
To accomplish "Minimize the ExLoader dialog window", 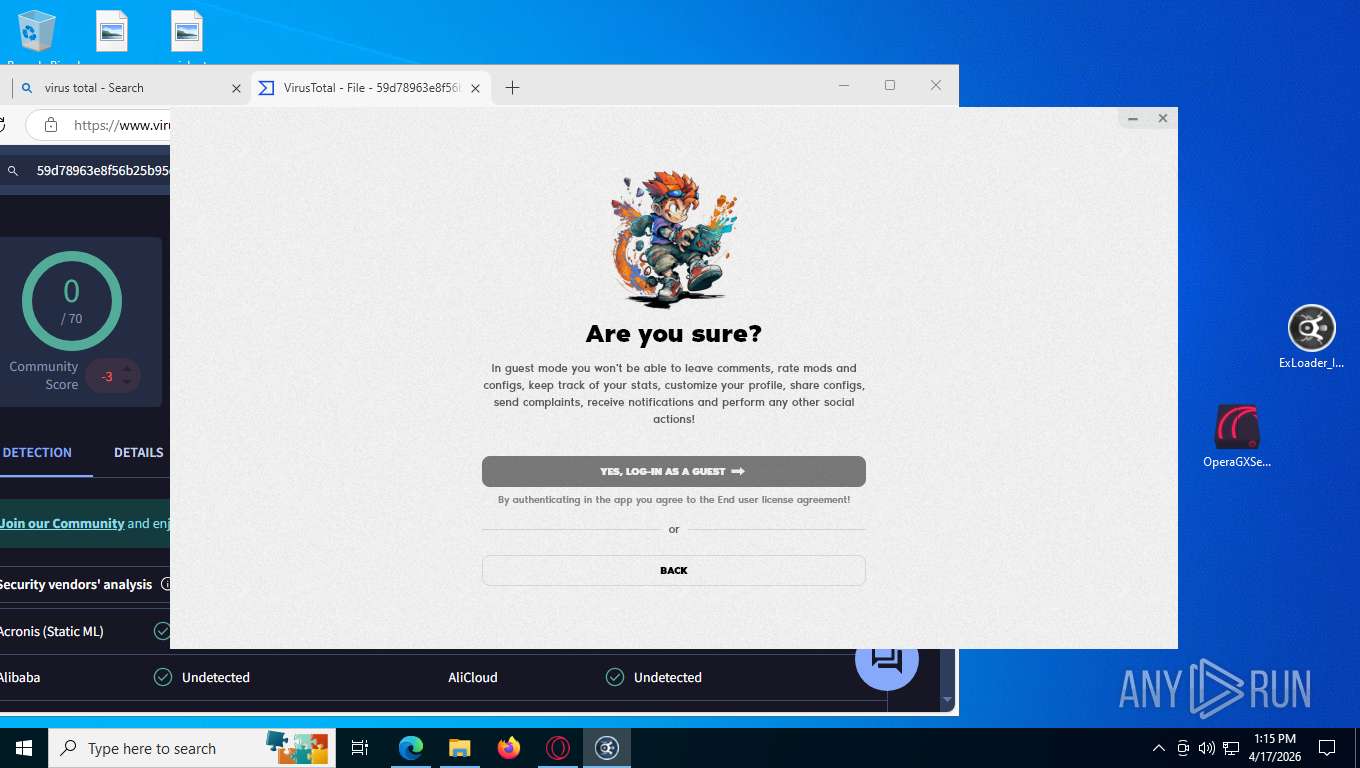I will tap(1133, 119).
